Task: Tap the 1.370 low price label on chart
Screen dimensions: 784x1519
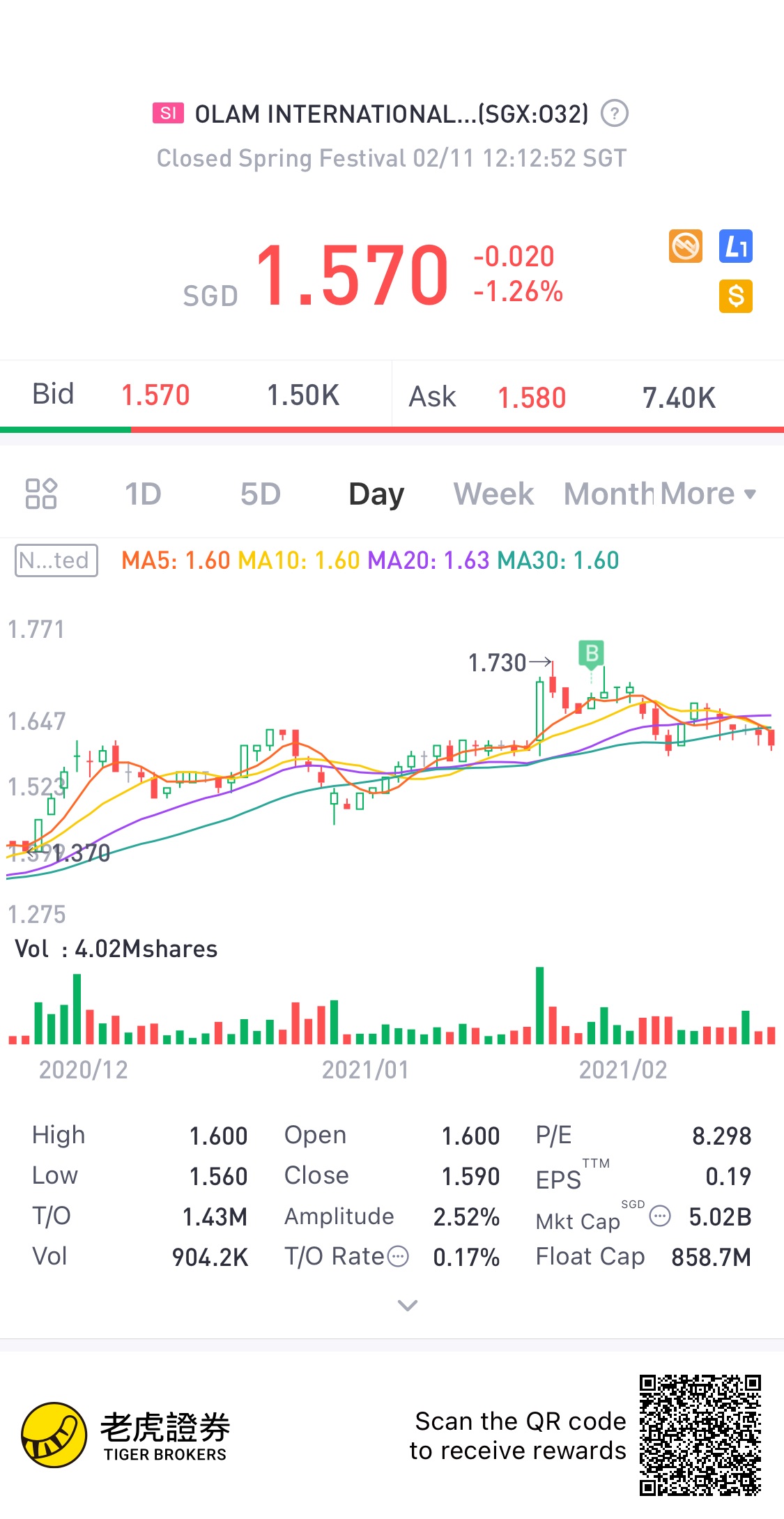Action: point(81,853)
